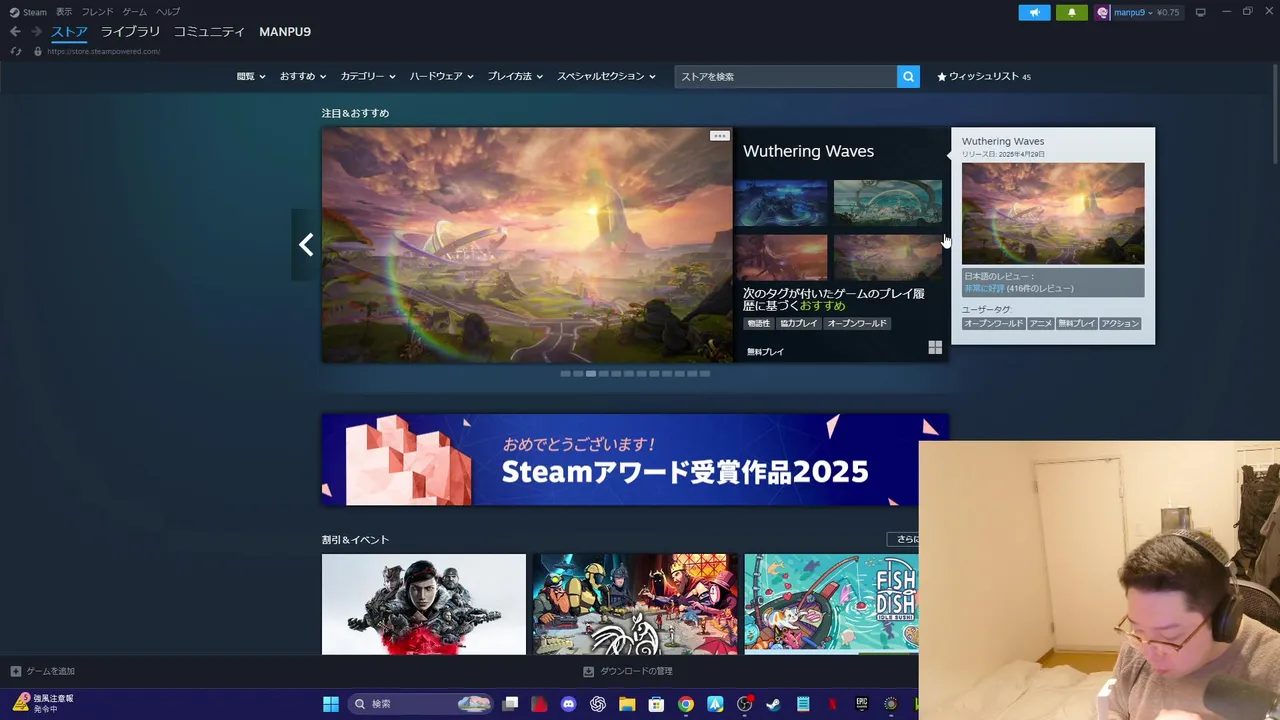Open the main Wuthering Waves featured image
The height and width of the screenshot is (720, 1280).
pyautogui.click(x=527, y=245)
